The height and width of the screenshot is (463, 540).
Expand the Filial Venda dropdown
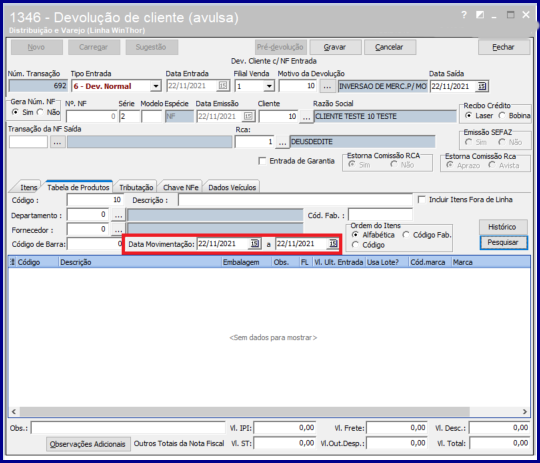[x=269, y=86]
